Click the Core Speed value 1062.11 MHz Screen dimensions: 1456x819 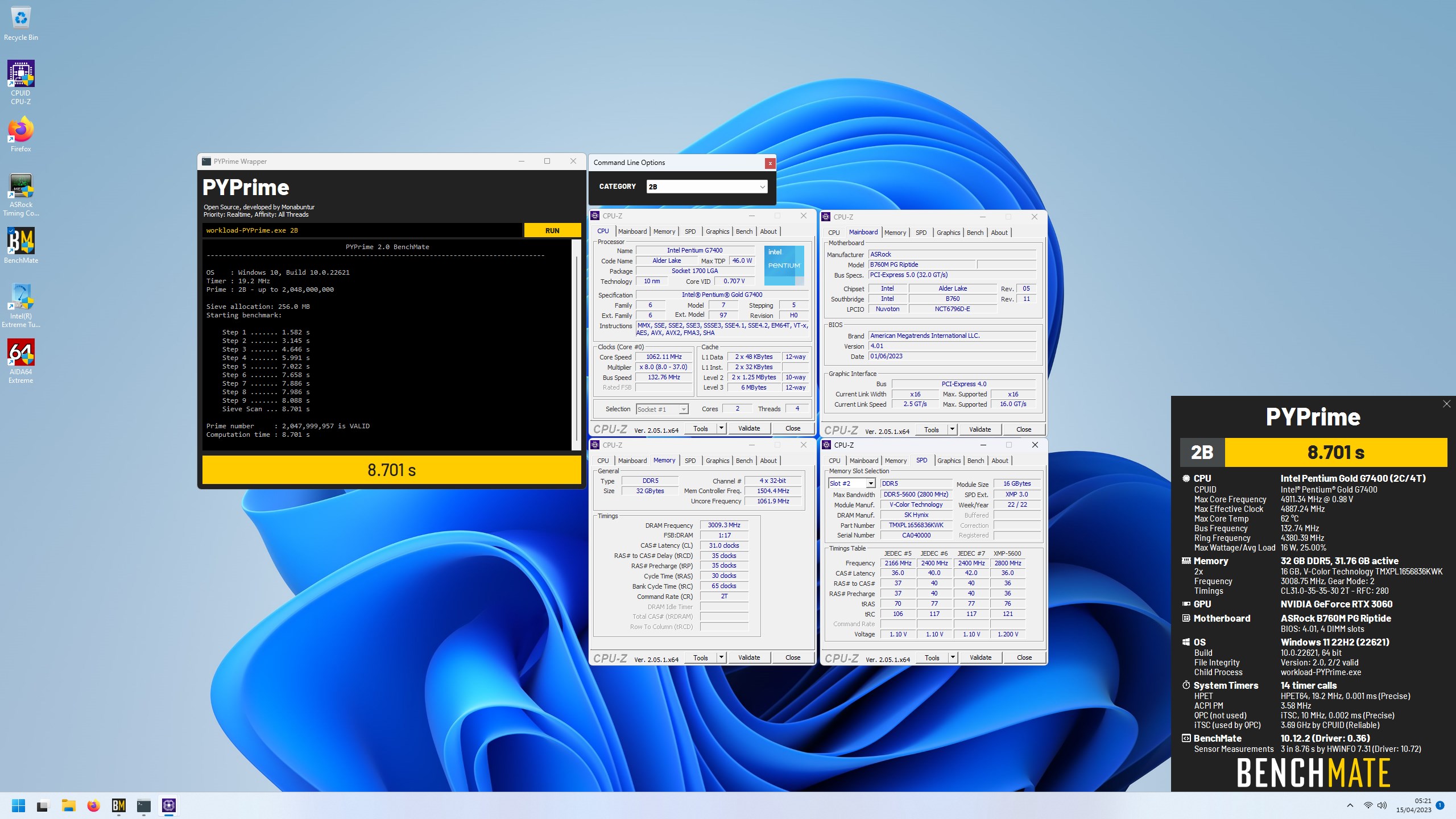pos(664,357)
